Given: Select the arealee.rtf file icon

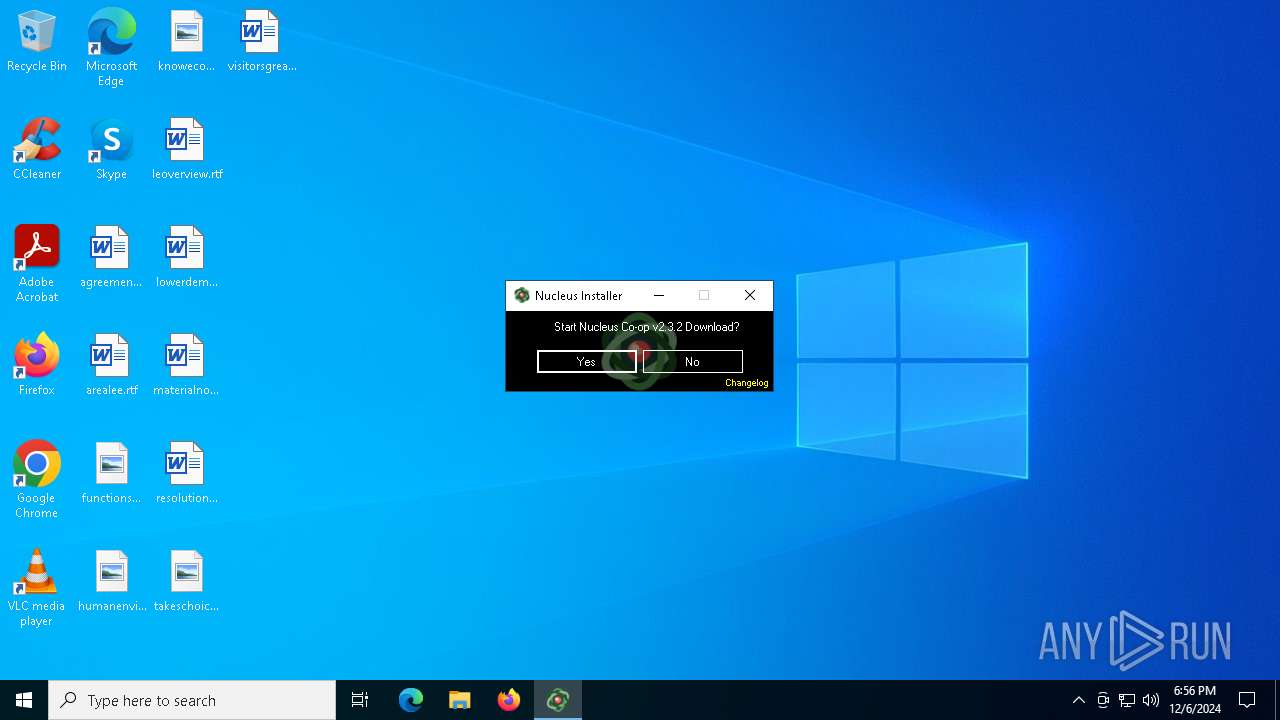Looking at the screenshot, I should point(111,366).
